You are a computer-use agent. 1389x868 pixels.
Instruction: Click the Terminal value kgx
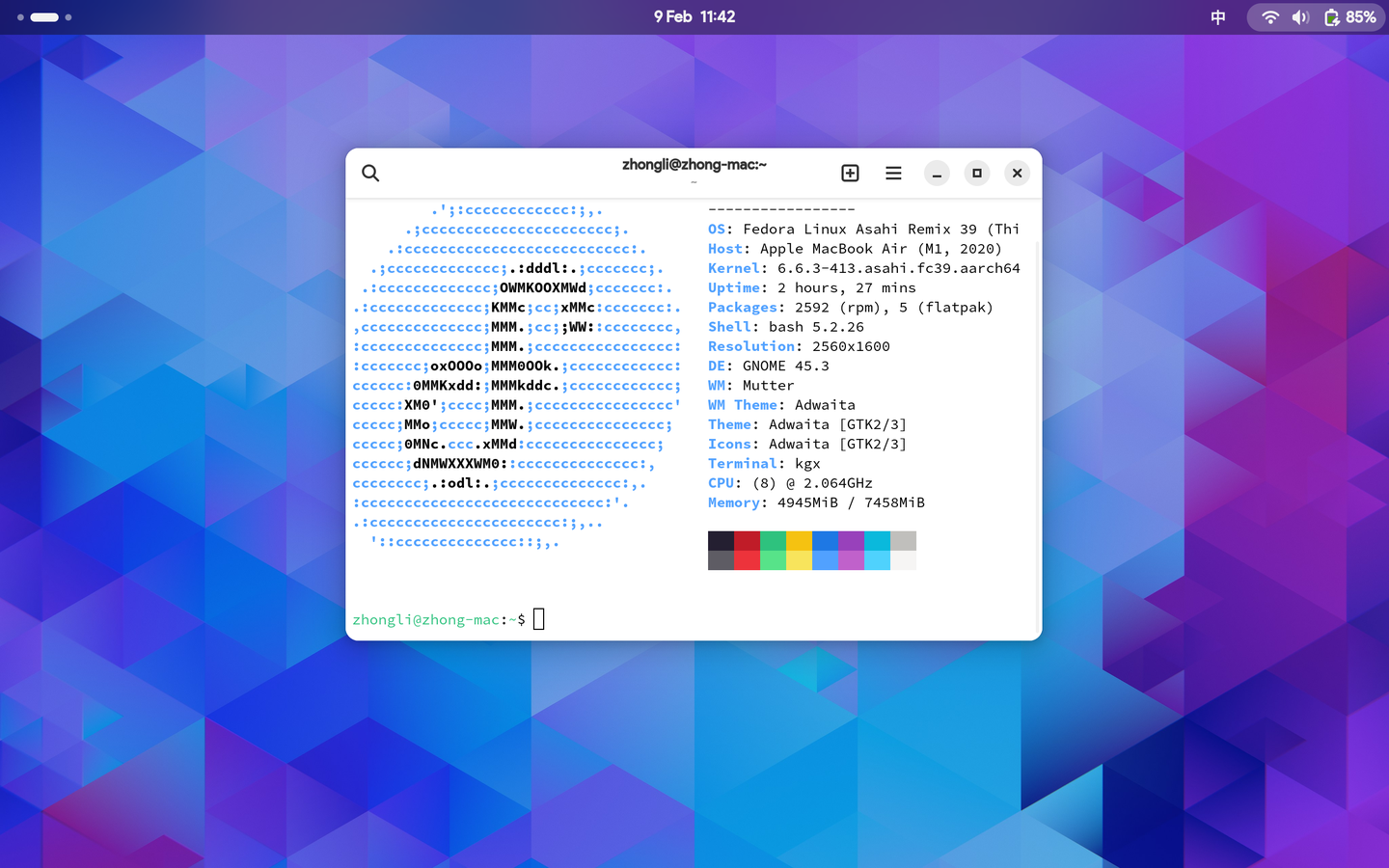(807, 464)
